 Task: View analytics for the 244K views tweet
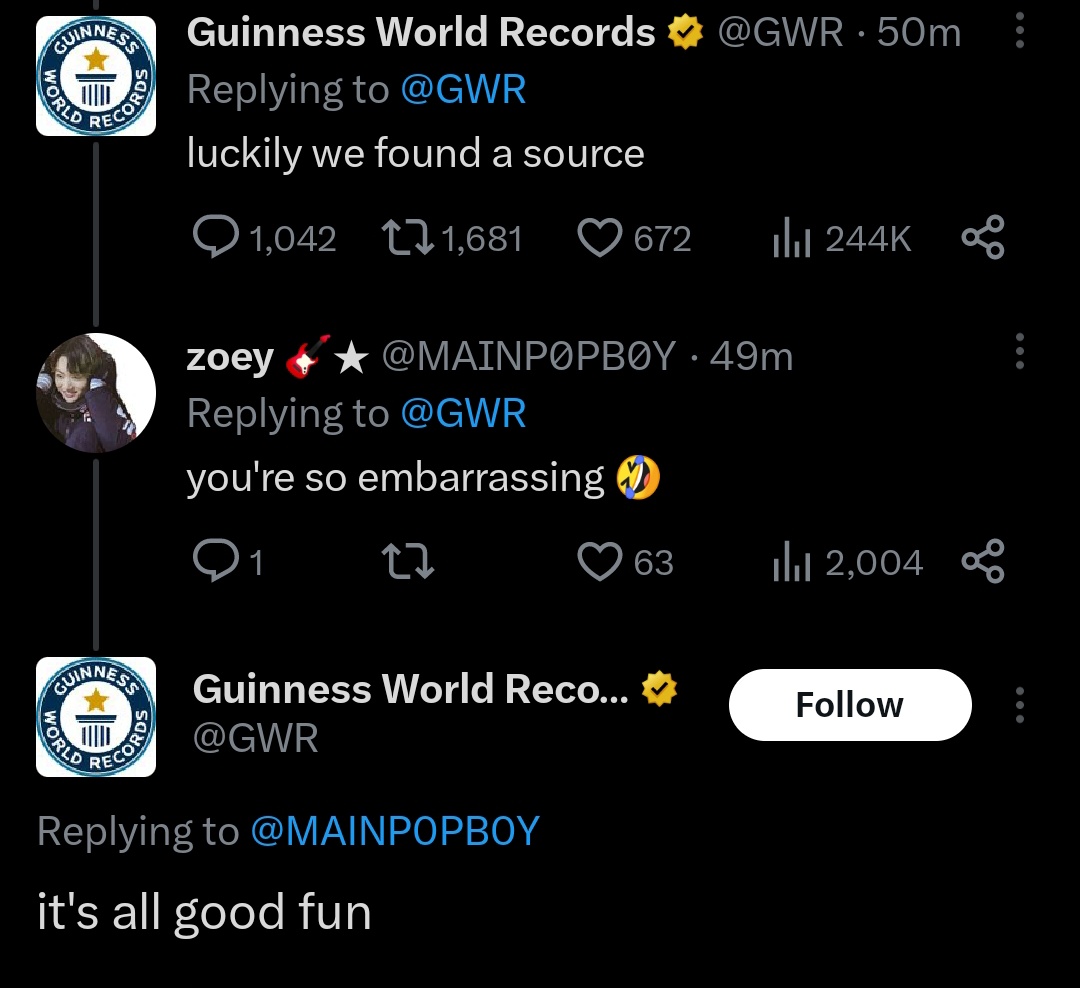pyautogui.click(x=790, y=238)
